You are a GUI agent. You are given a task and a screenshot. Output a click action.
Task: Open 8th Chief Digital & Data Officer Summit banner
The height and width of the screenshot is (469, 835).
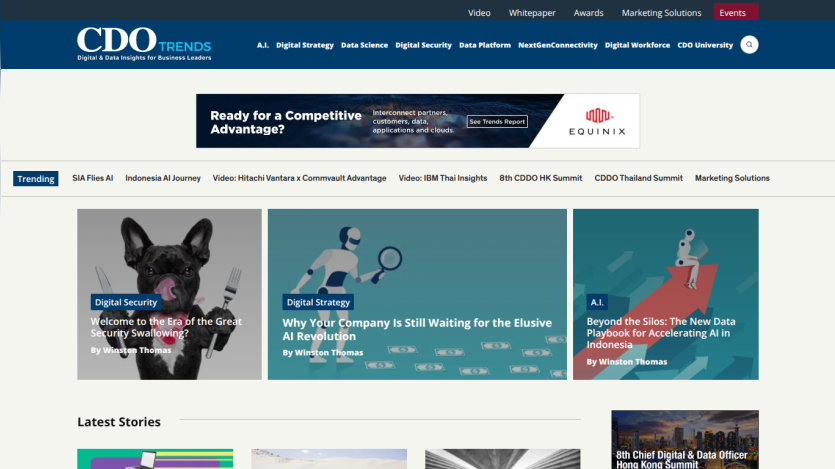point(685,440)
